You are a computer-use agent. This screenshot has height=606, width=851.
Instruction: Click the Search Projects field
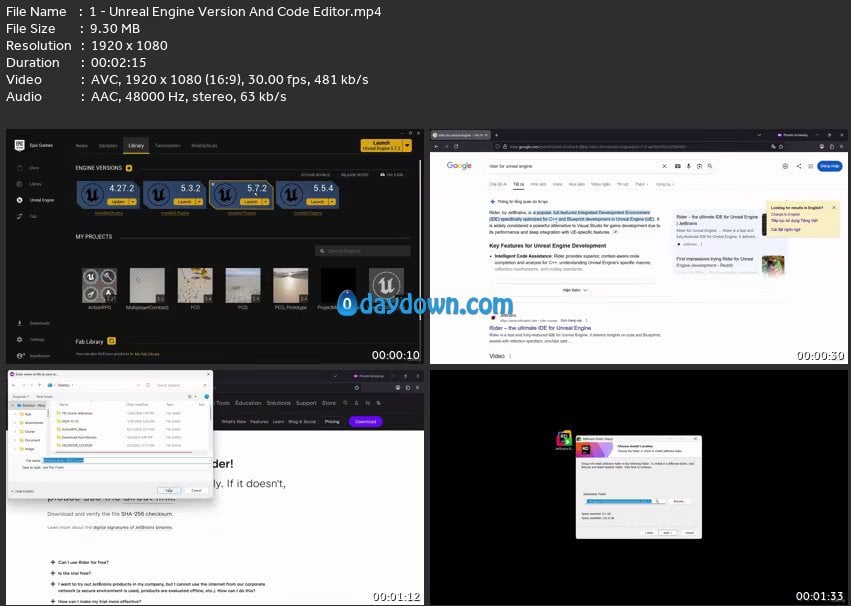(x=363, y=251)
